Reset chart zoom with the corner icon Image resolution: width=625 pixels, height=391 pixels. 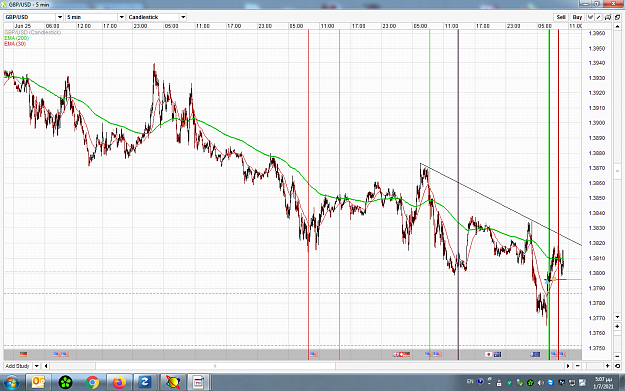617,366
